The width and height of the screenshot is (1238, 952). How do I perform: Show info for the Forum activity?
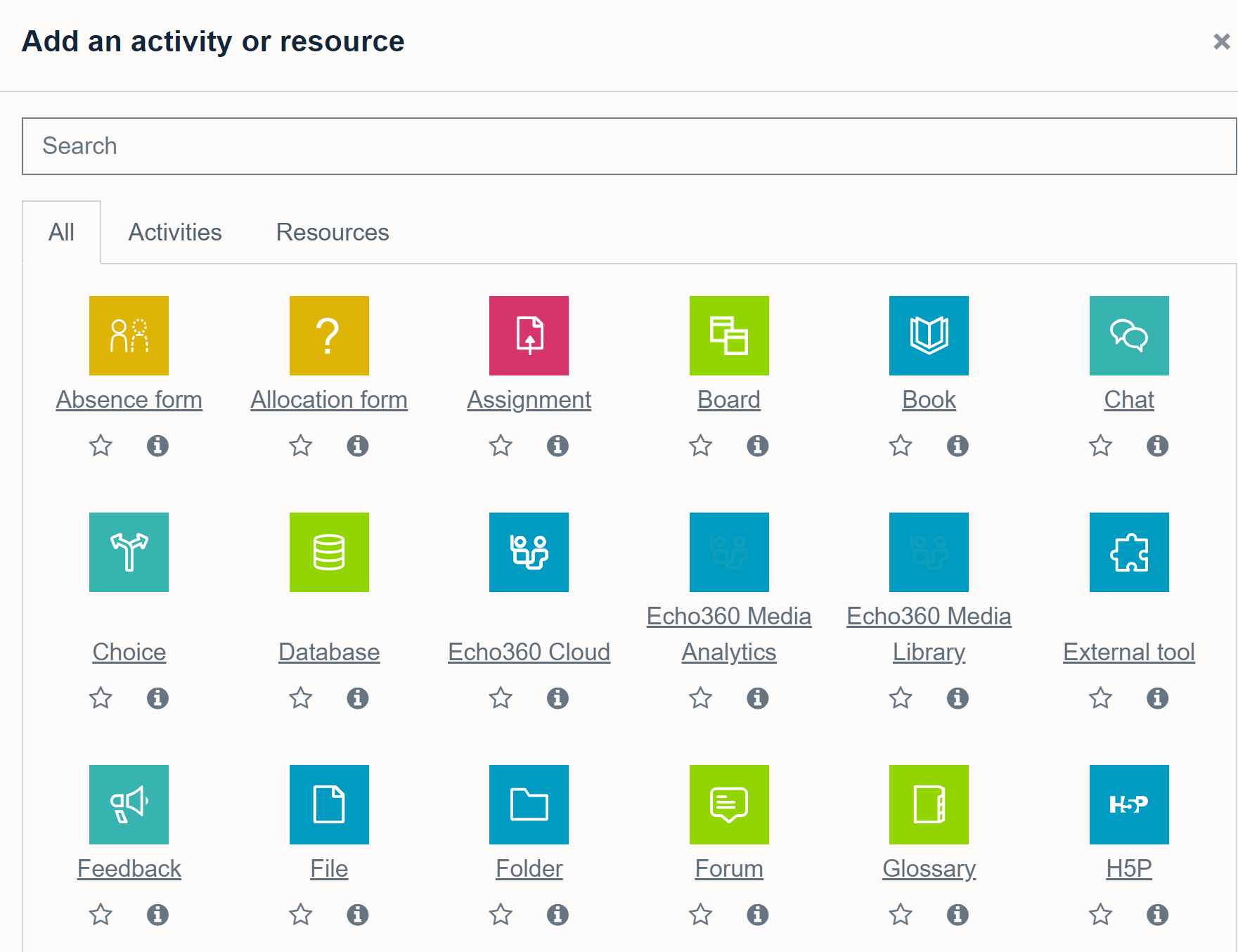point(757,914)
